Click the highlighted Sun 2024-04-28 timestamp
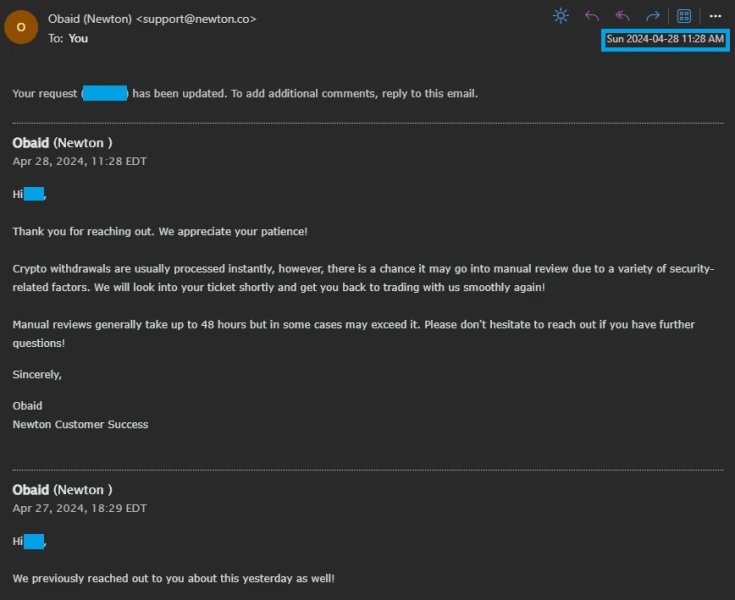 point(665,39)
